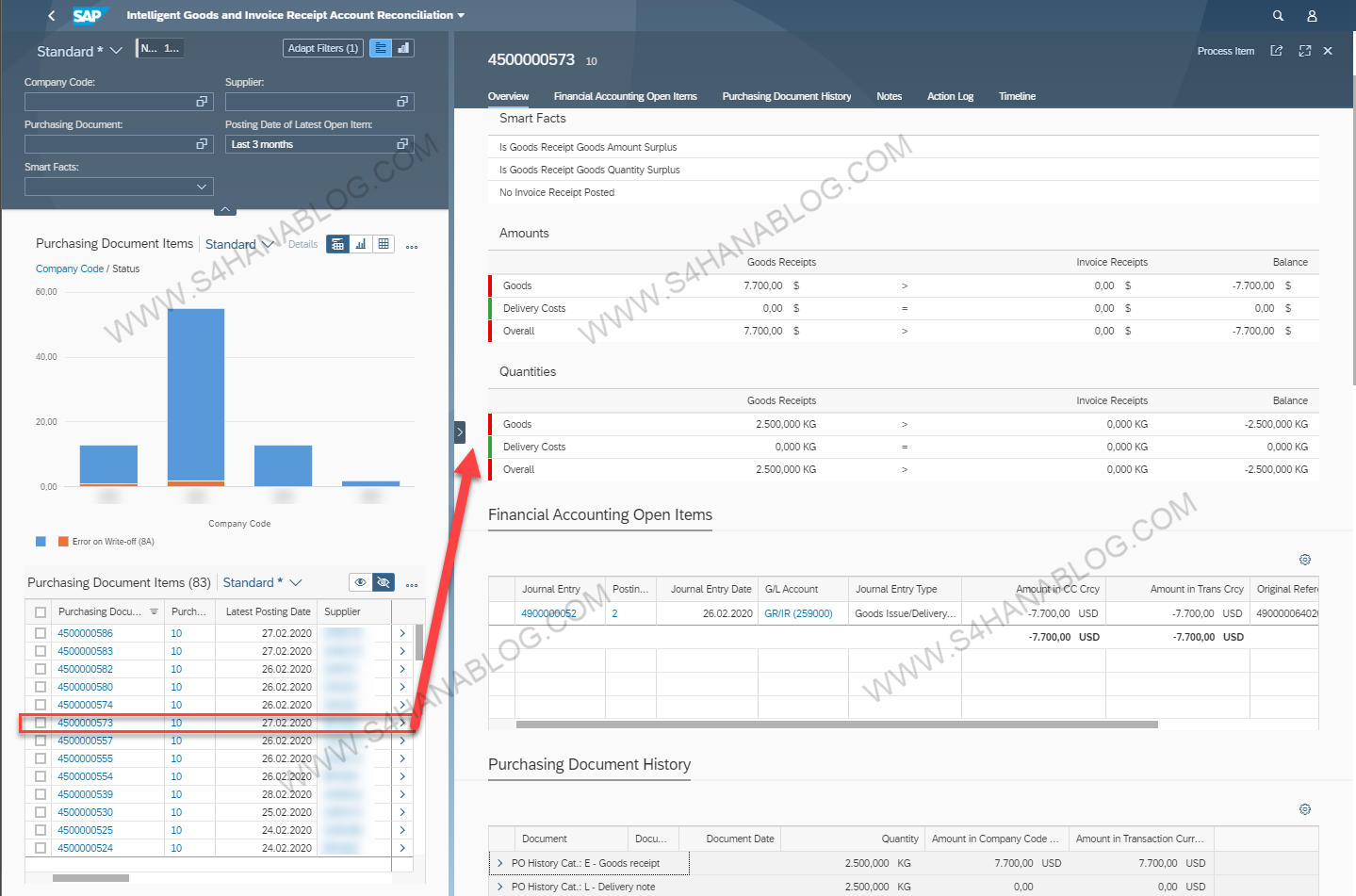The height and width of the screenshot is (896, 1356).
Task: Navigate back using the header back arrow
Action: tap(52, 16)
